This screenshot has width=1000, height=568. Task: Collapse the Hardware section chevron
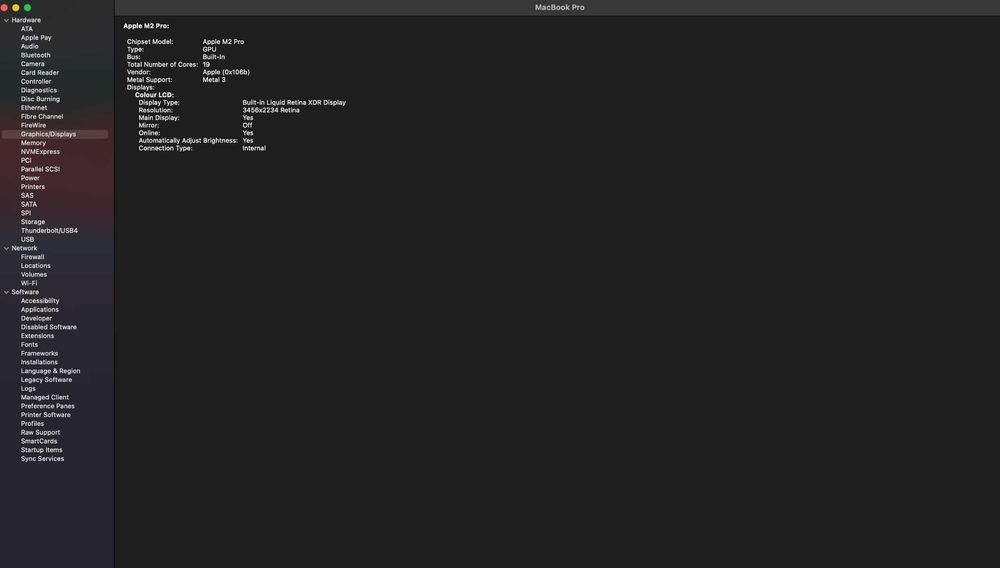coord(6,20)
